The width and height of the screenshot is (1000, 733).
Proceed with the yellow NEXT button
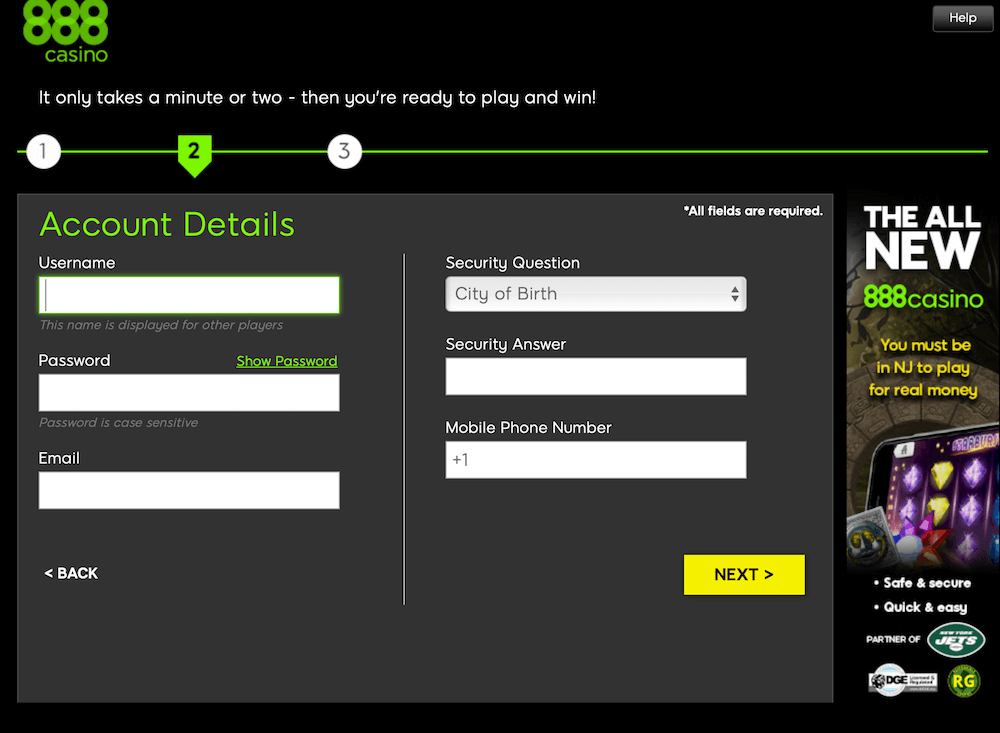click(744, 575)
